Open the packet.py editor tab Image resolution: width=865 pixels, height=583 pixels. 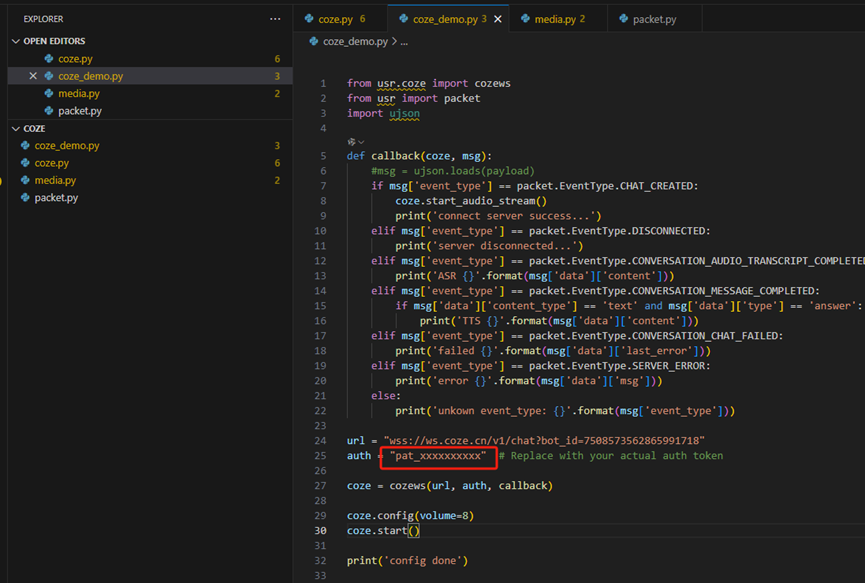pos(654,19)
